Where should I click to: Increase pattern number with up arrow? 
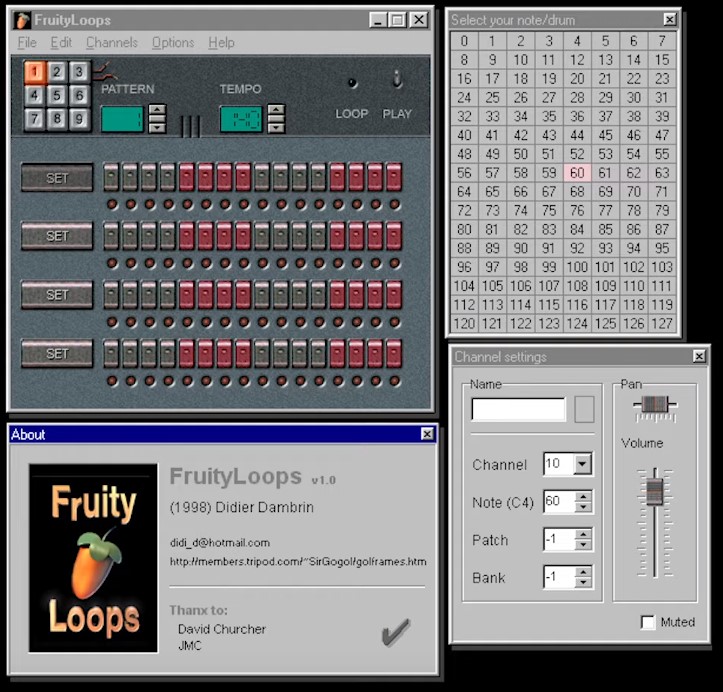point(157,110)
